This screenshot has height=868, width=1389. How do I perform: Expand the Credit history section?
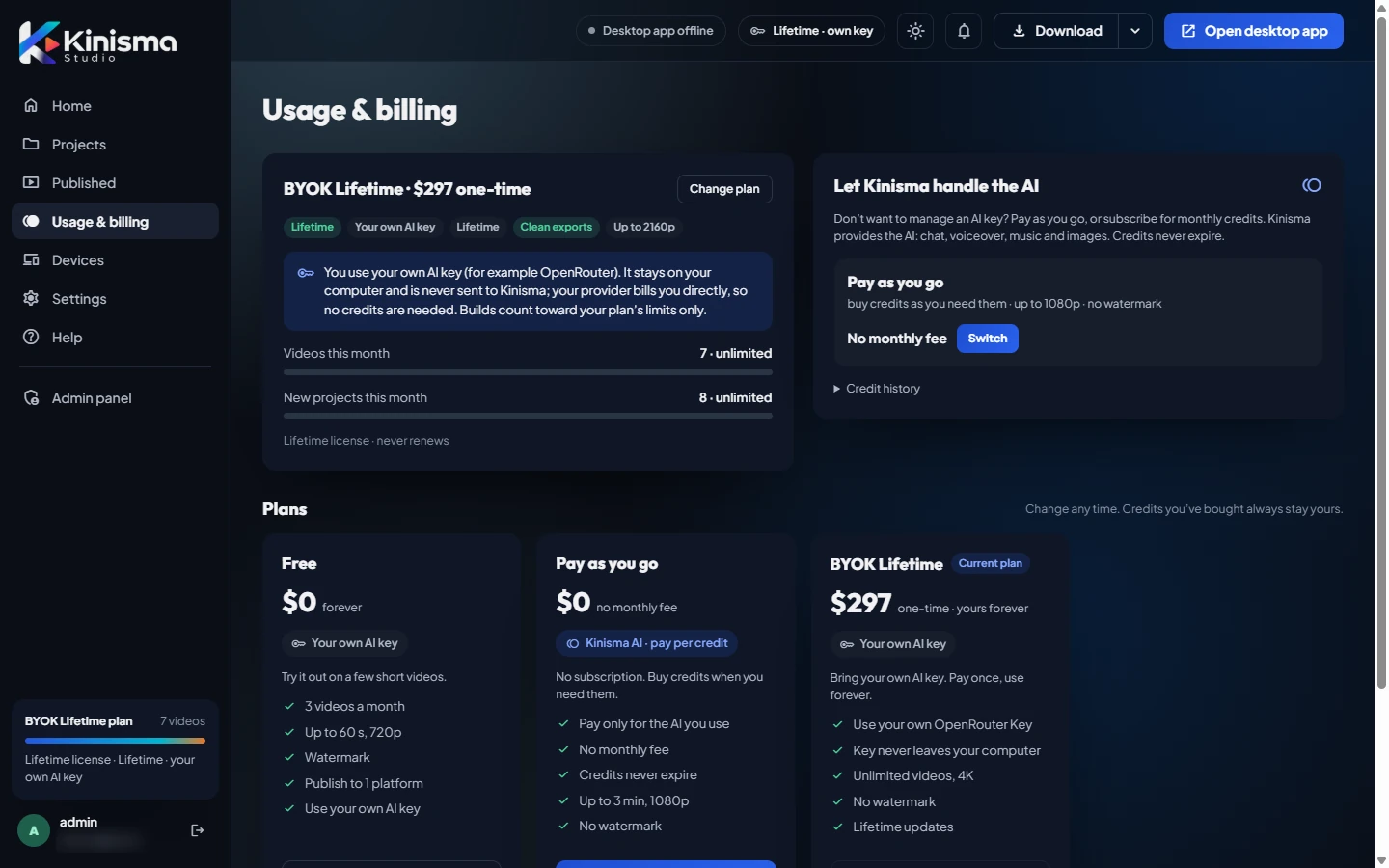(x=877, y=389)
